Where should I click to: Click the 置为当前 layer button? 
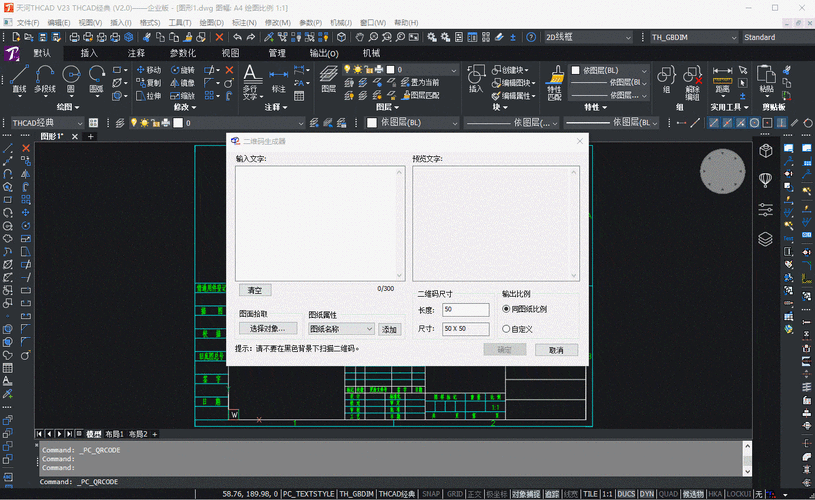pos(421,83)
